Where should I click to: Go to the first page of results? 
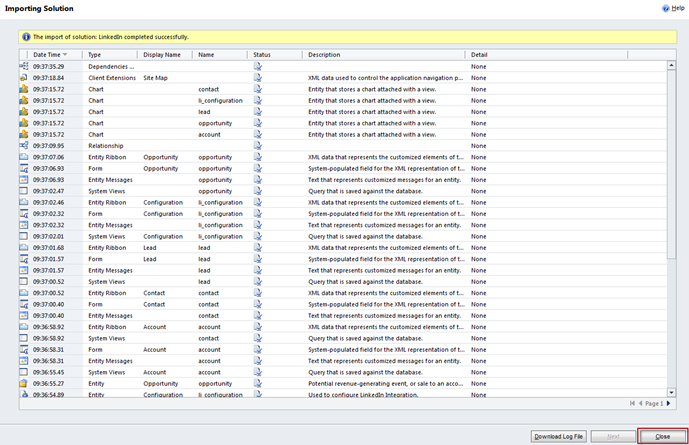coord(632,403)
